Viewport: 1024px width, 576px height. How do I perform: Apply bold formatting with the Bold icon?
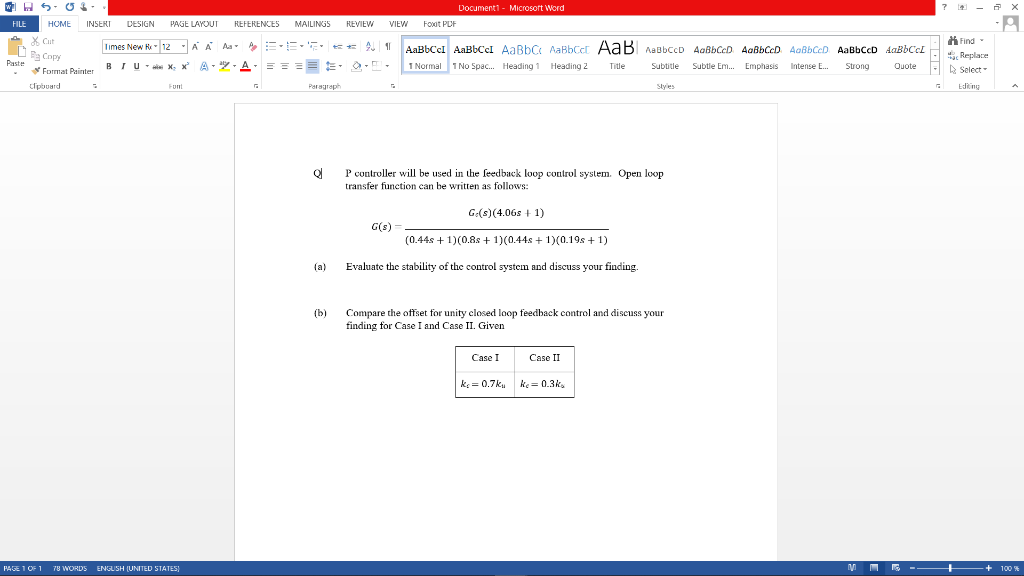click(109, 66)
